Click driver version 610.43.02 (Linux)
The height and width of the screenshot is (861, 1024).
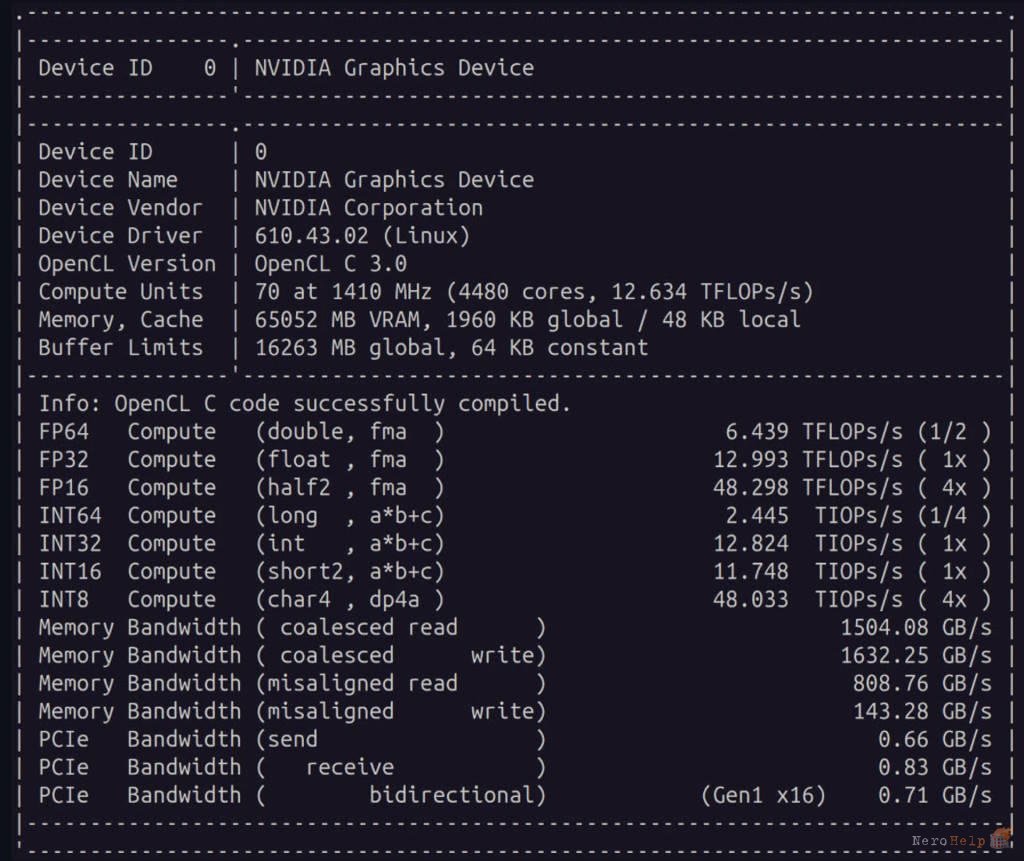click(362, 236)
